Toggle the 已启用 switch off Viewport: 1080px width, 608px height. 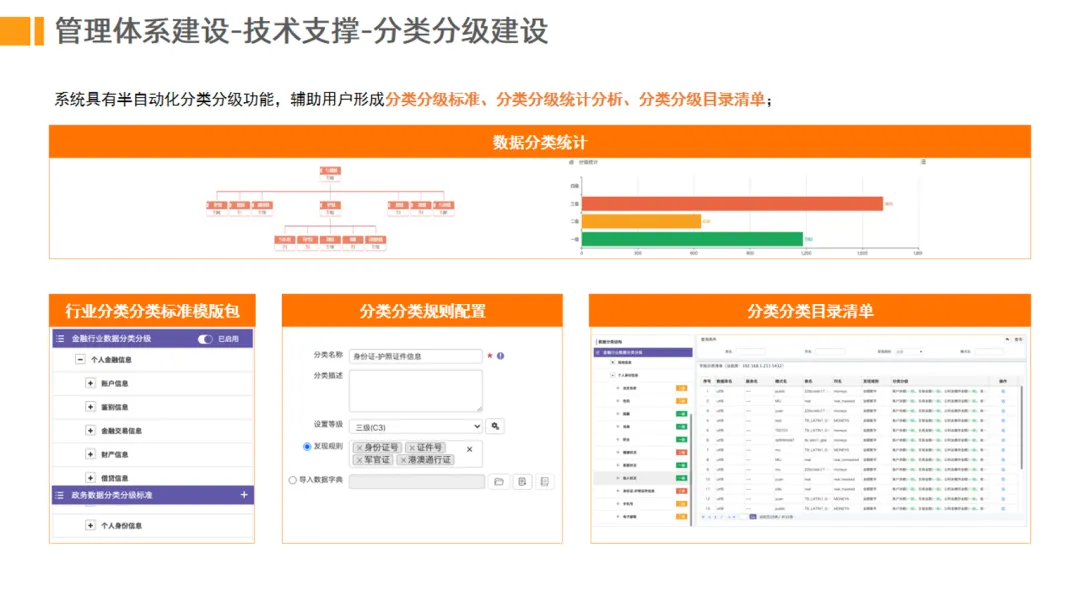(x=205, y=339)
